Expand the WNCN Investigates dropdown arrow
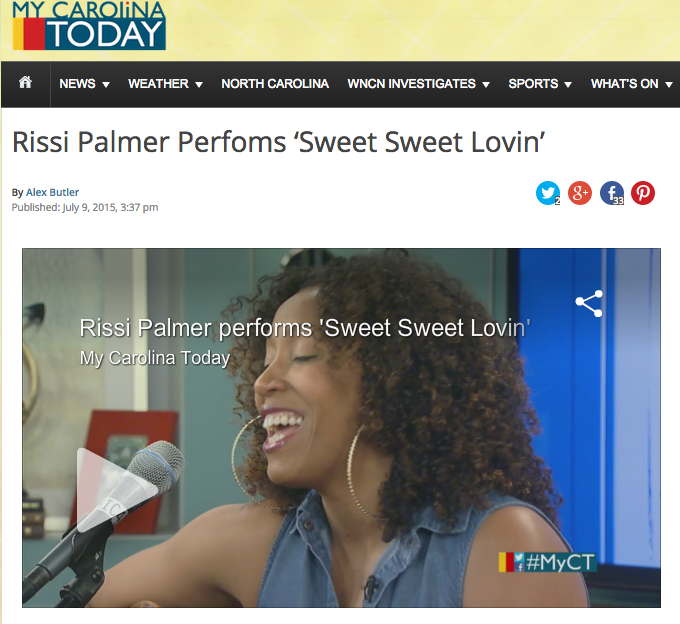Image resolution: width=680 pixels, height=624 pixels. 486,85
